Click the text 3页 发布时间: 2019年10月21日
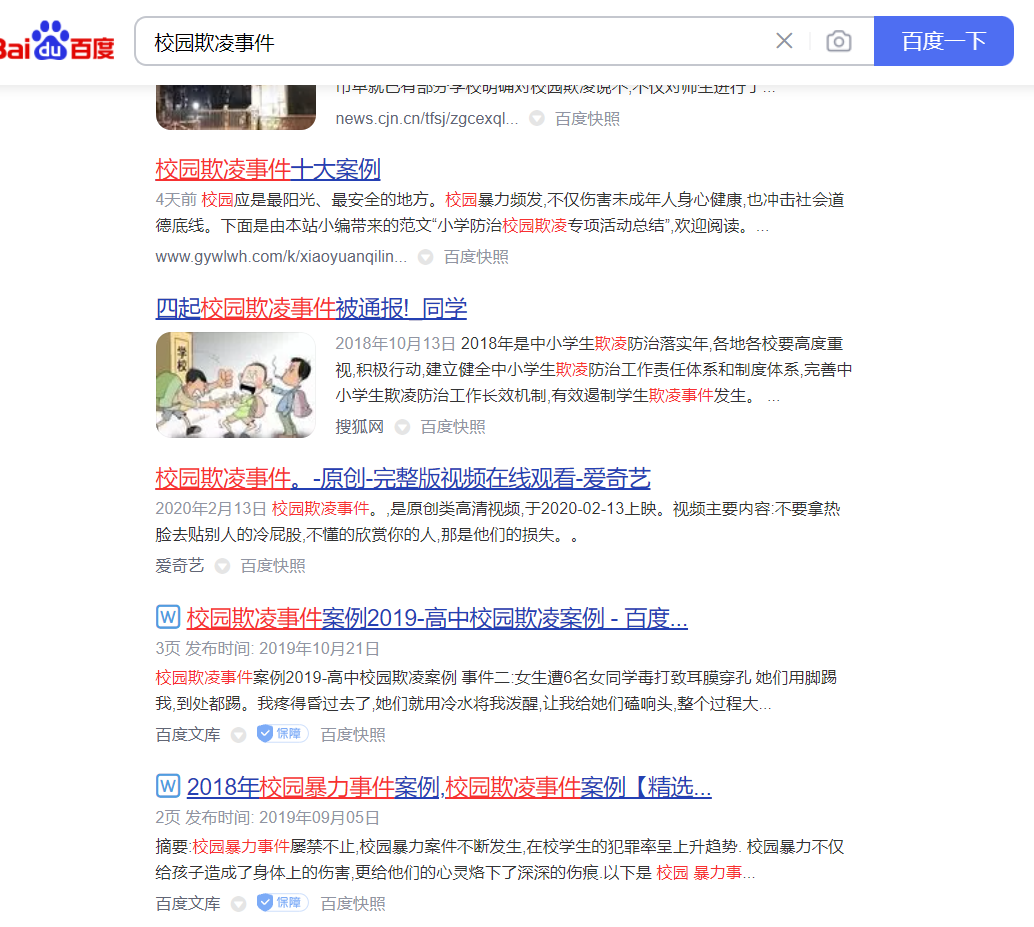The height and width of the screenshot is (927, 1034). point(268,649)
